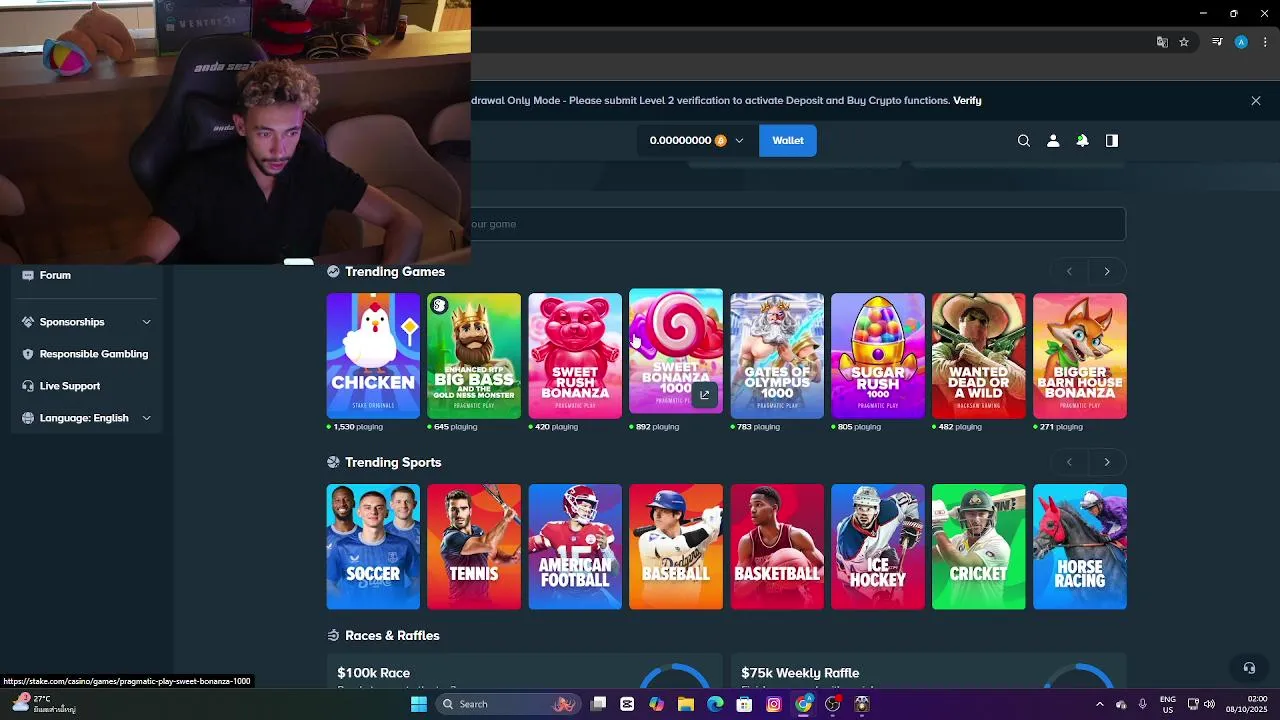Toggle the right side panel icon
Image resolution: width=1280 pixels, height=720 pixels.
tap(1111, 141)
